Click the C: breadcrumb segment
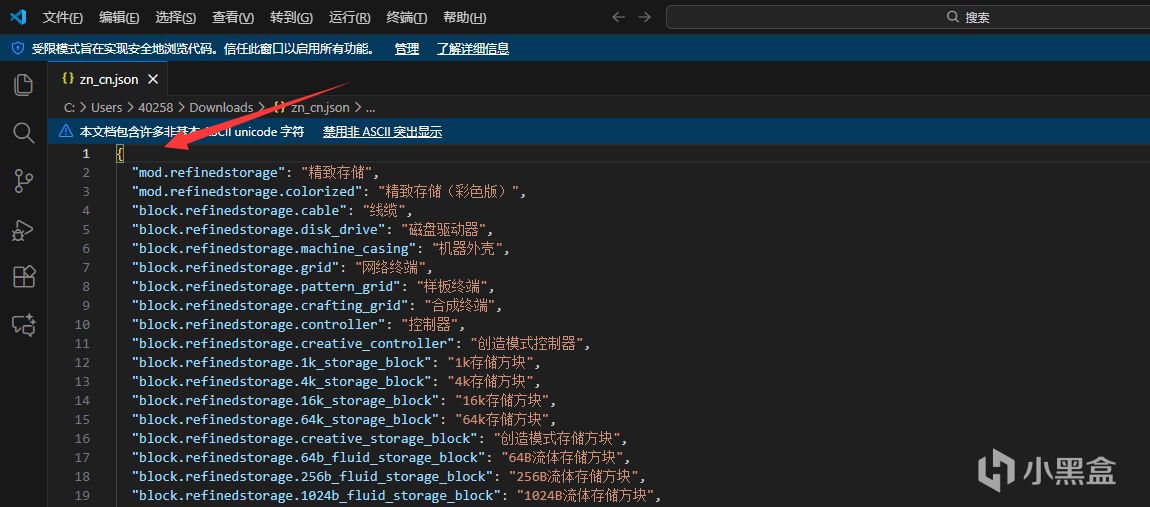 coord(70,107)
